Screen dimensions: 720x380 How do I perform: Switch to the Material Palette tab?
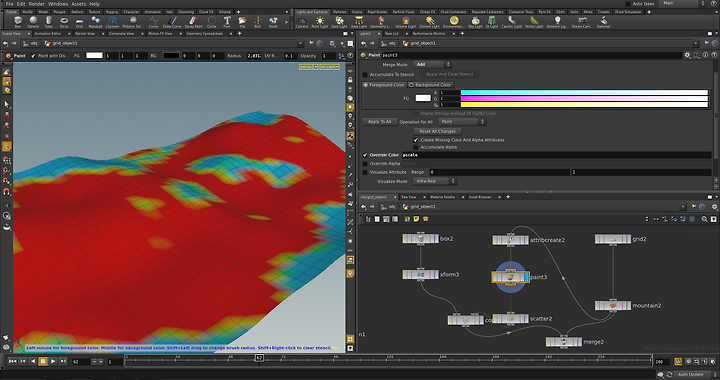point(442,197)
